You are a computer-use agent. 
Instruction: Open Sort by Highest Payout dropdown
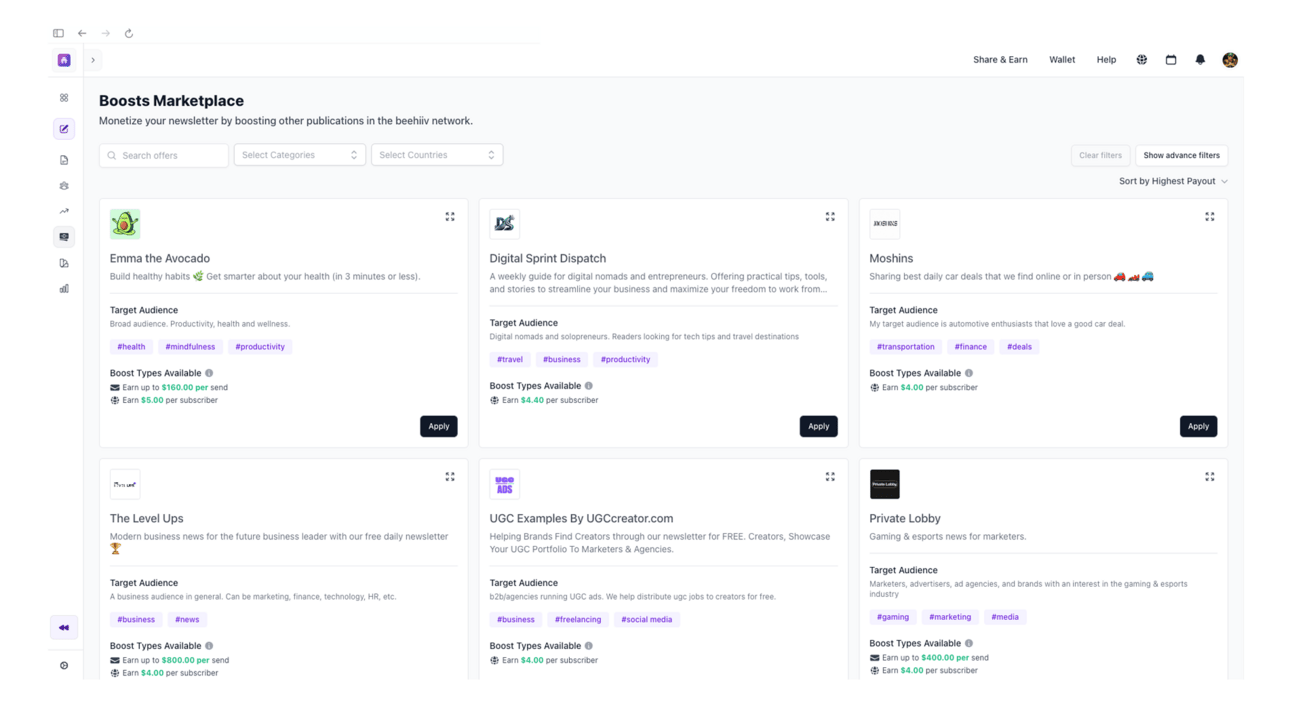(x=1173, y=181)
